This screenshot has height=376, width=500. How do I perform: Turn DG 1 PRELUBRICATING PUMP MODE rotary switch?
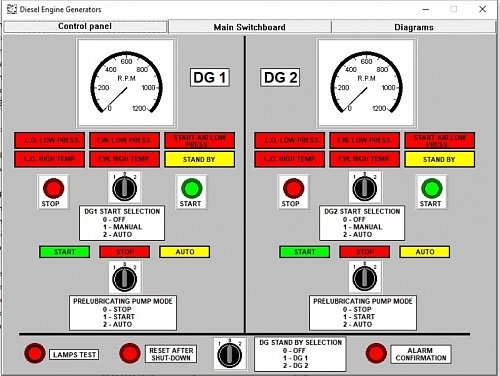coord(125,277)
